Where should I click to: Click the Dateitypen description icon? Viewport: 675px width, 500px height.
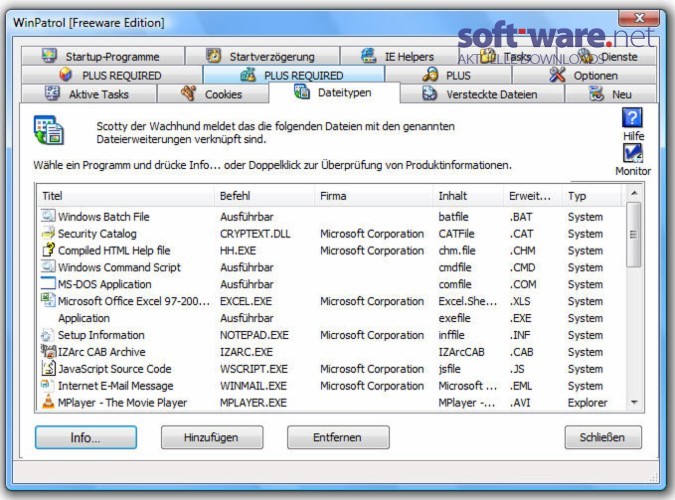(x=49, y=130)
